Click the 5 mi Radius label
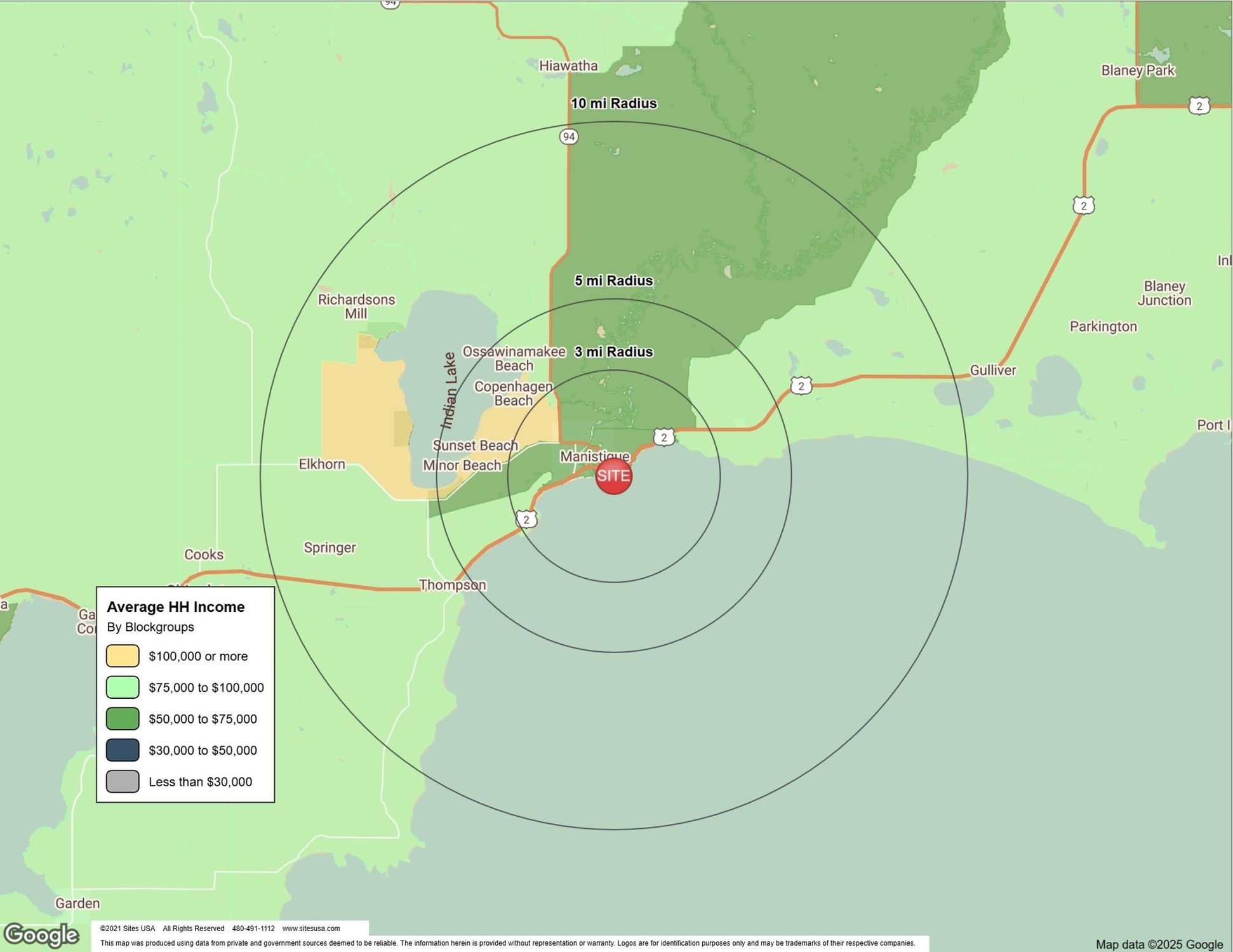1233x952 pixels. [x=613, y=281]
